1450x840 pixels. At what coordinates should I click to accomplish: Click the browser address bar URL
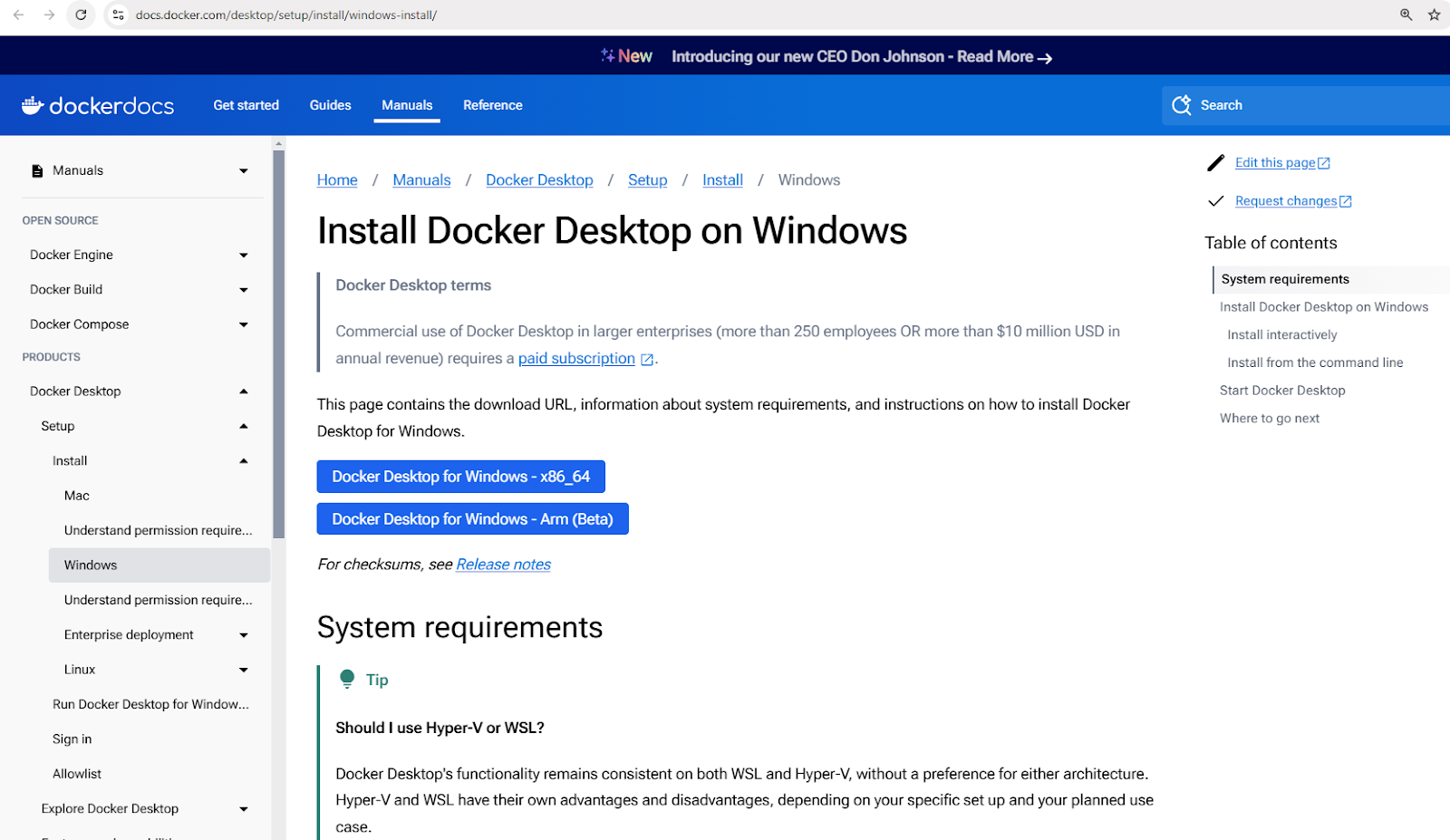[286, 14]
